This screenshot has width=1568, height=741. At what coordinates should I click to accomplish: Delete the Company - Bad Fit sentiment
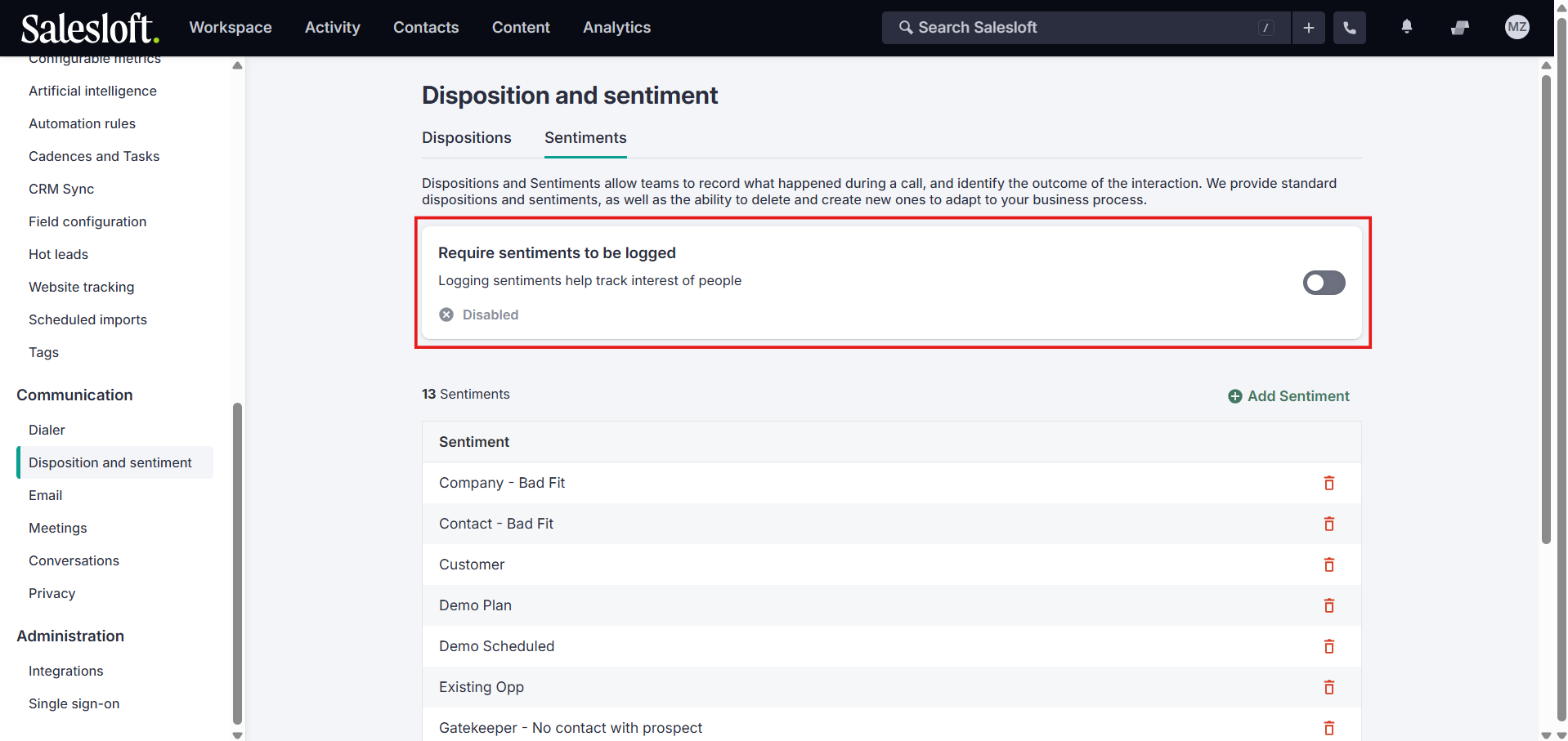tap(1329, 483)
